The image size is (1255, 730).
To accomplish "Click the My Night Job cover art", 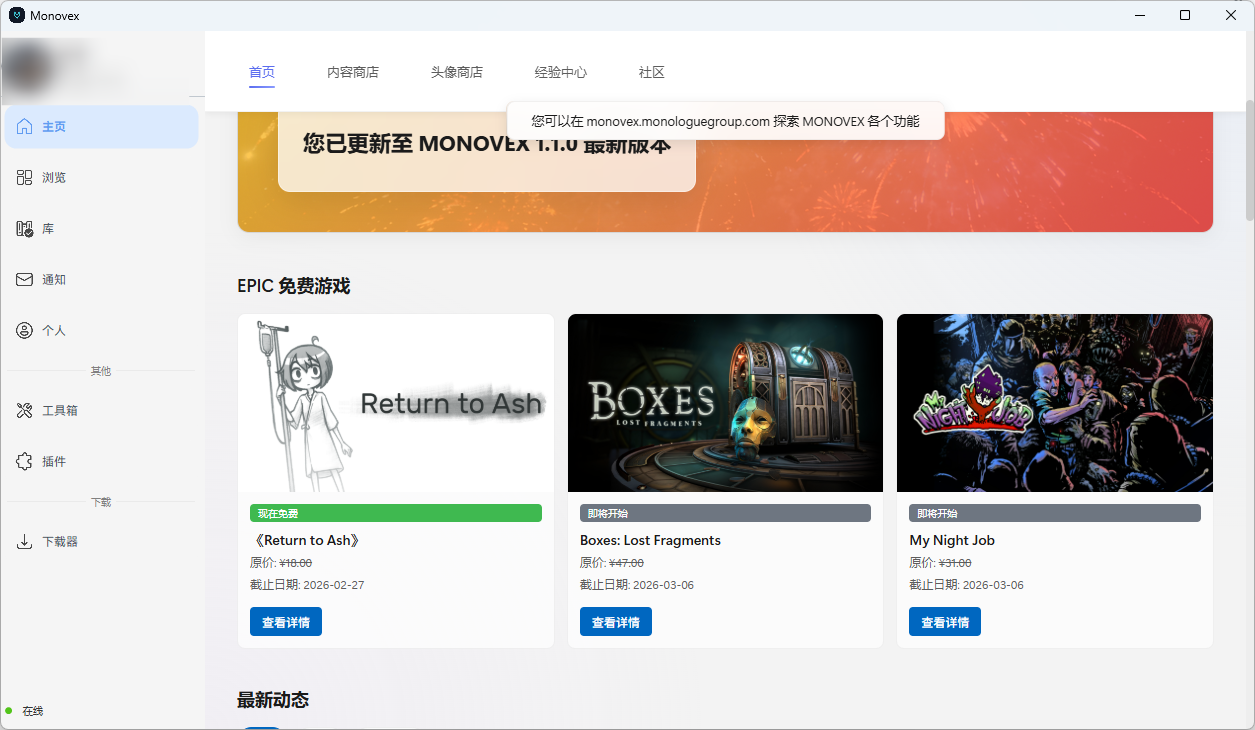I will coord(1054,403).
